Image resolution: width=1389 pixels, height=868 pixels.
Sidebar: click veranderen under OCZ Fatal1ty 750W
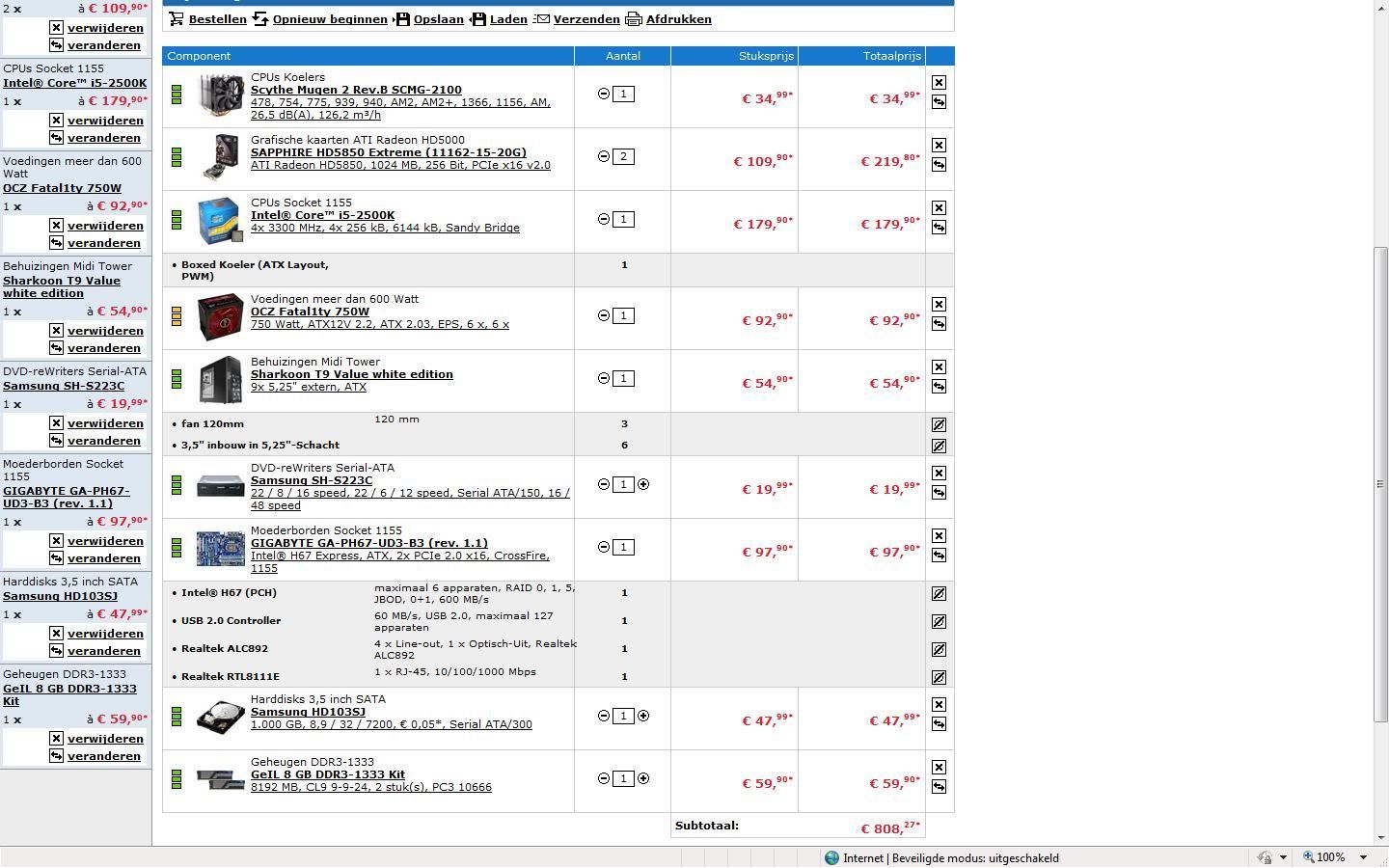click(x=104, y=243)
